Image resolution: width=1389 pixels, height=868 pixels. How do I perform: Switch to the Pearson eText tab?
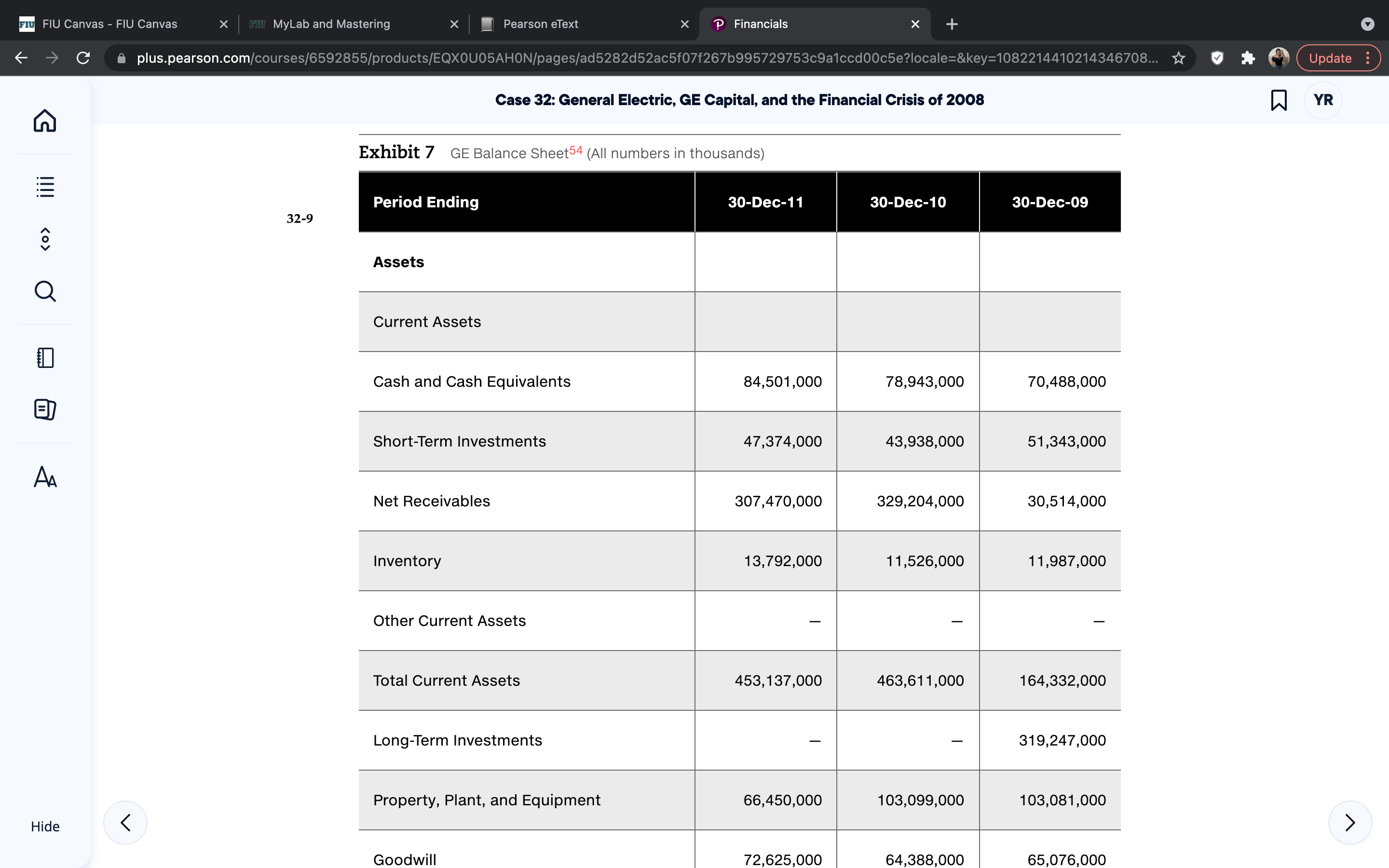(585, 24)
